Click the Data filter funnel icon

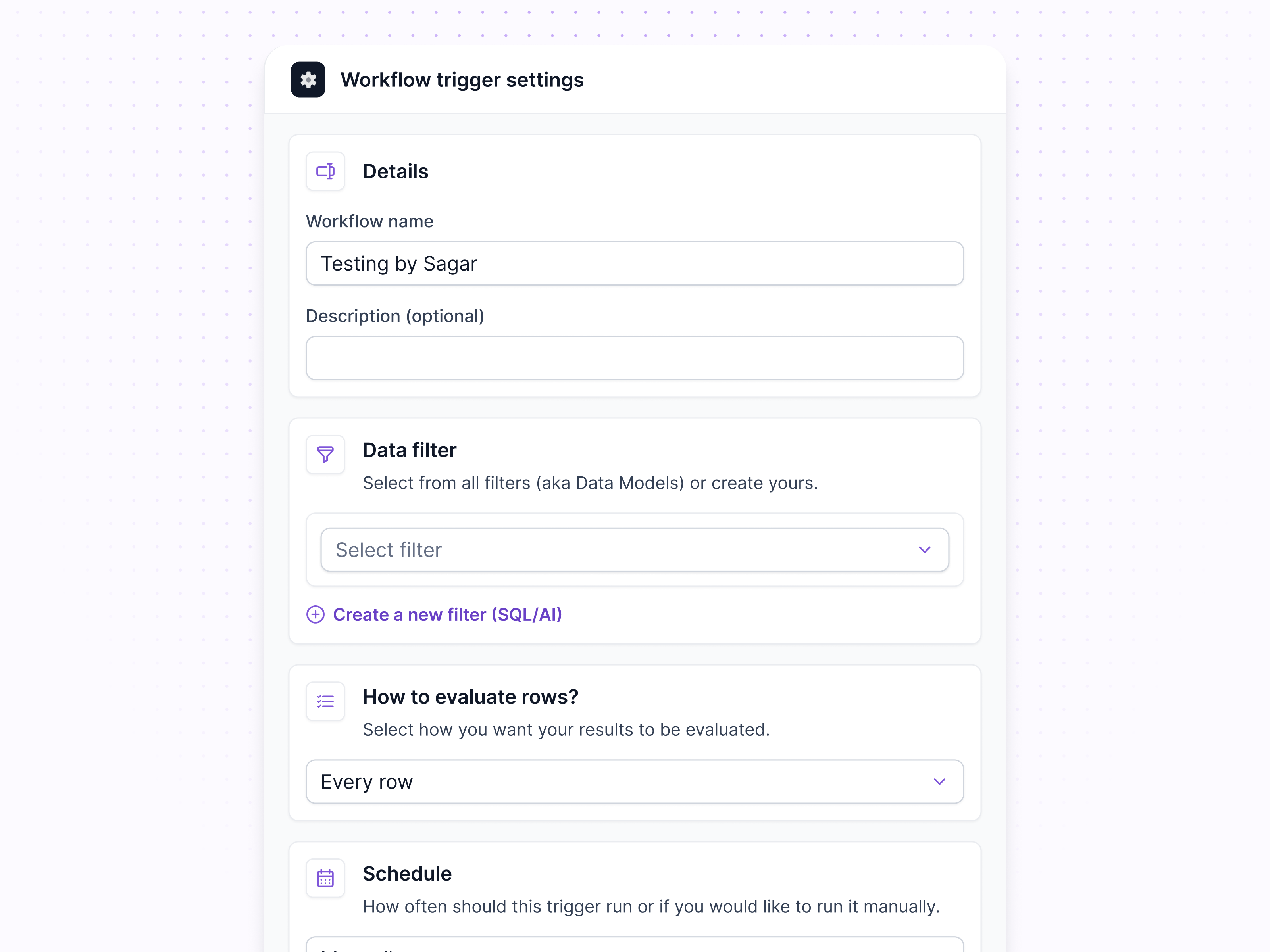tap(325, 454)
